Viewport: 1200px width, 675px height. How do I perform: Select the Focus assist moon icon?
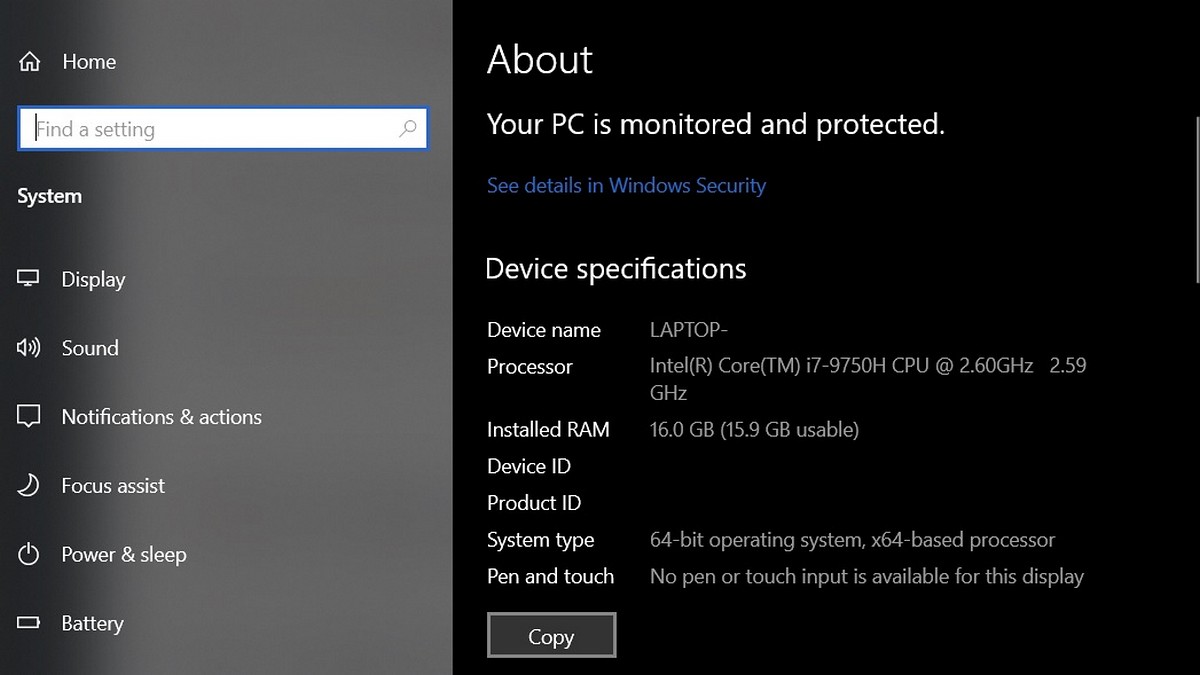point(29,486)
